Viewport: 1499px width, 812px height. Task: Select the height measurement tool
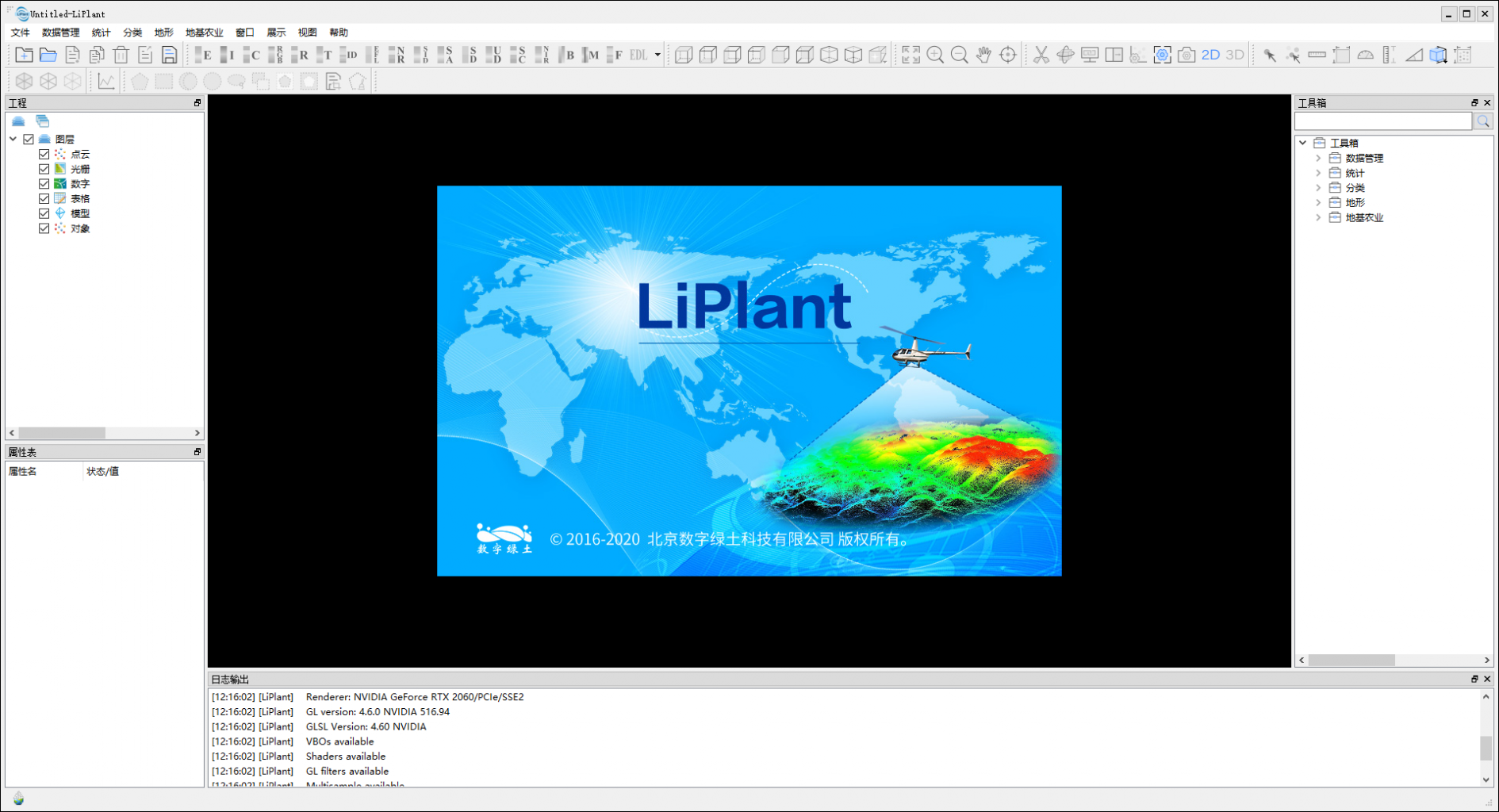1390,55
